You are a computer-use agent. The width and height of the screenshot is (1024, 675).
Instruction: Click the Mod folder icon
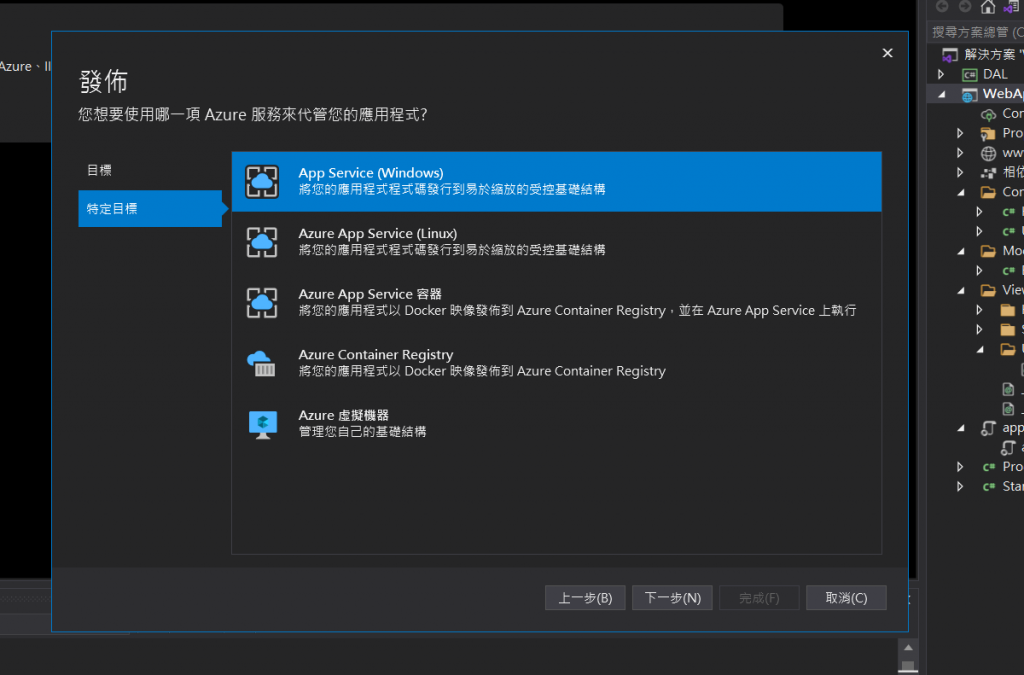point(988,251)
